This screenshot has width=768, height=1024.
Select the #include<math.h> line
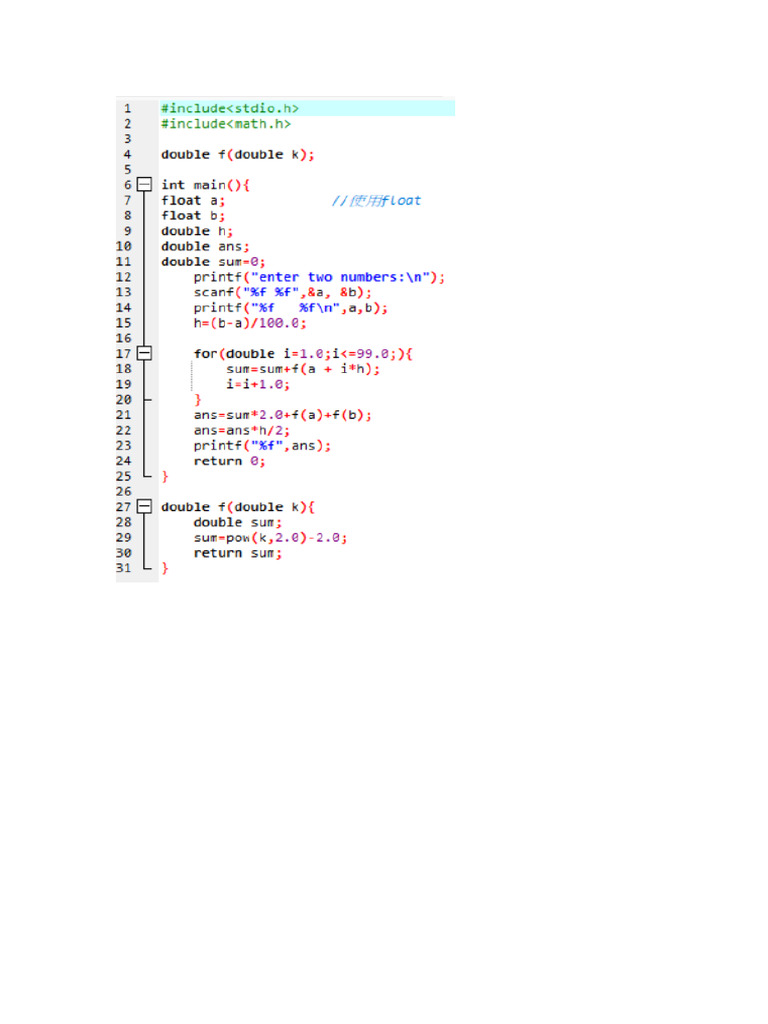tap(226, 124)
